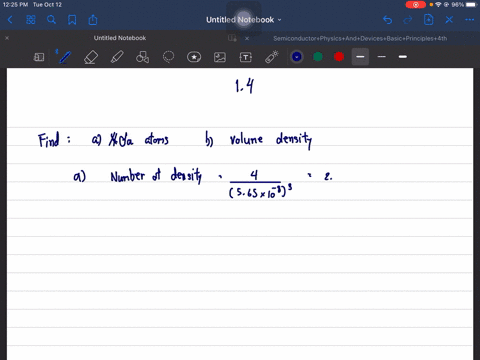Tap the handwritten '1.4' heading
The width and height of the screenshot is (480, 360).
(x=244, y=86)
